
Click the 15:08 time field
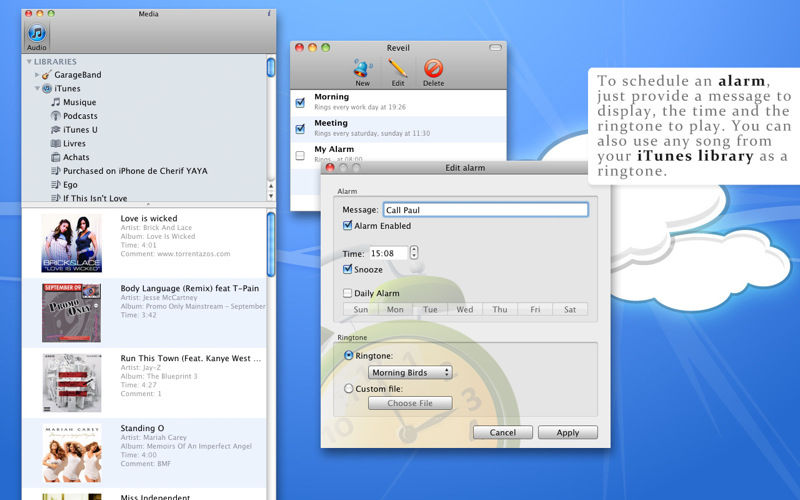pyautogui.click(x=389, y=253)
